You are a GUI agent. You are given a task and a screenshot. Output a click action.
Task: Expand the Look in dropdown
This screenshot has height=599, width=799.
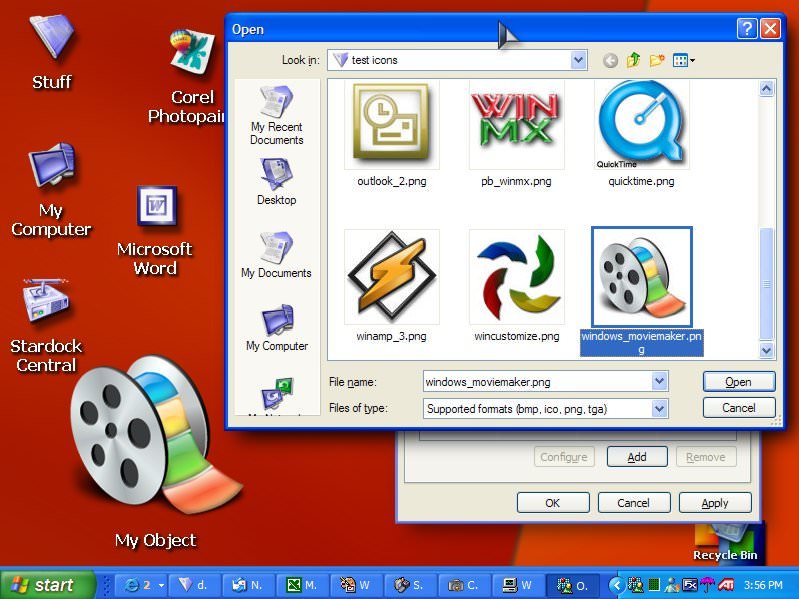pos(578,60)
